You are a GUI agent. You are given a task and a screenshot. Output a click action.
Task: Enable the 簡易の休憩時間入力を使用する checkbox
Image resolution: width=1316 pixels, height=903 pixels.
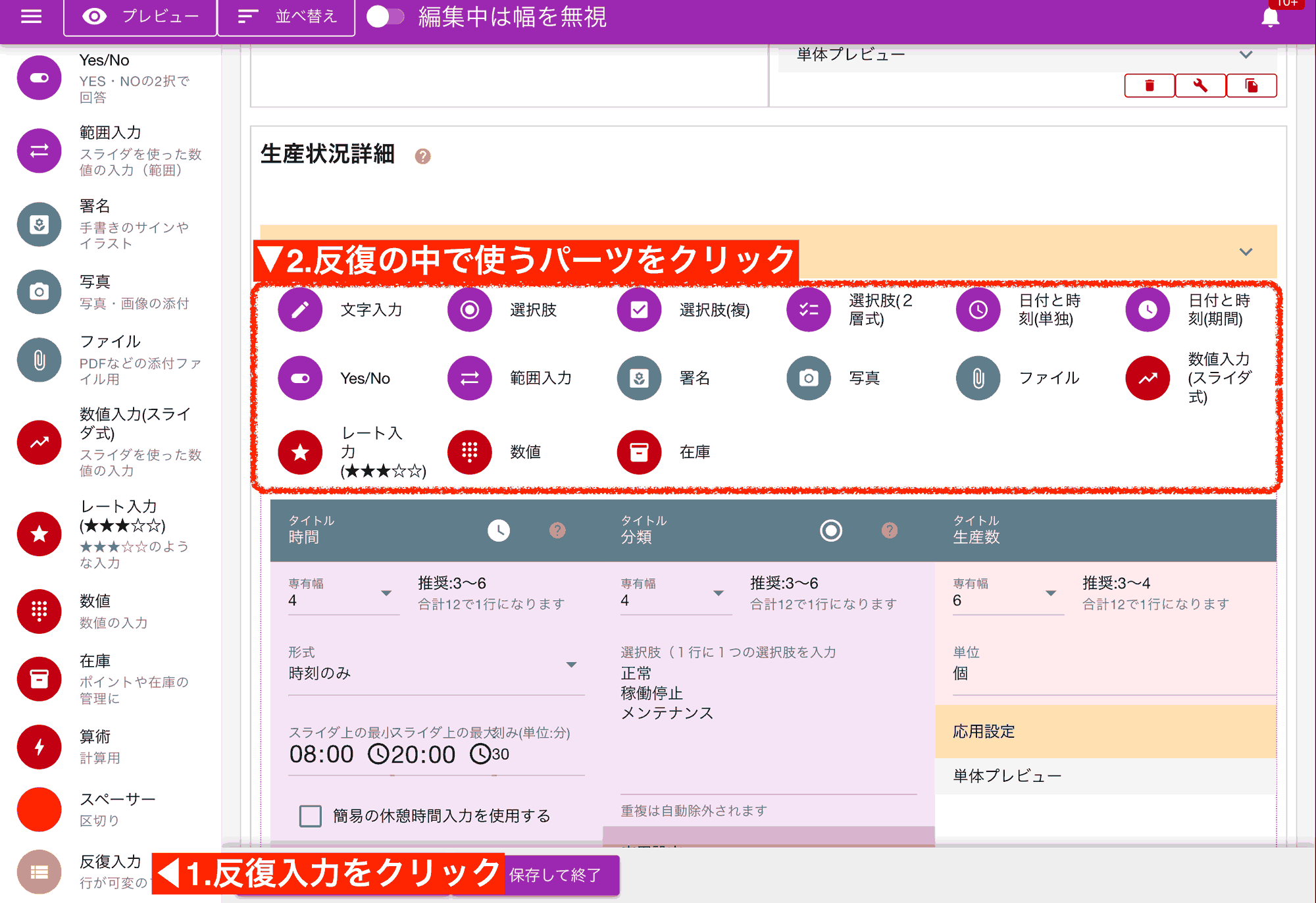click(x=310, y=815)
